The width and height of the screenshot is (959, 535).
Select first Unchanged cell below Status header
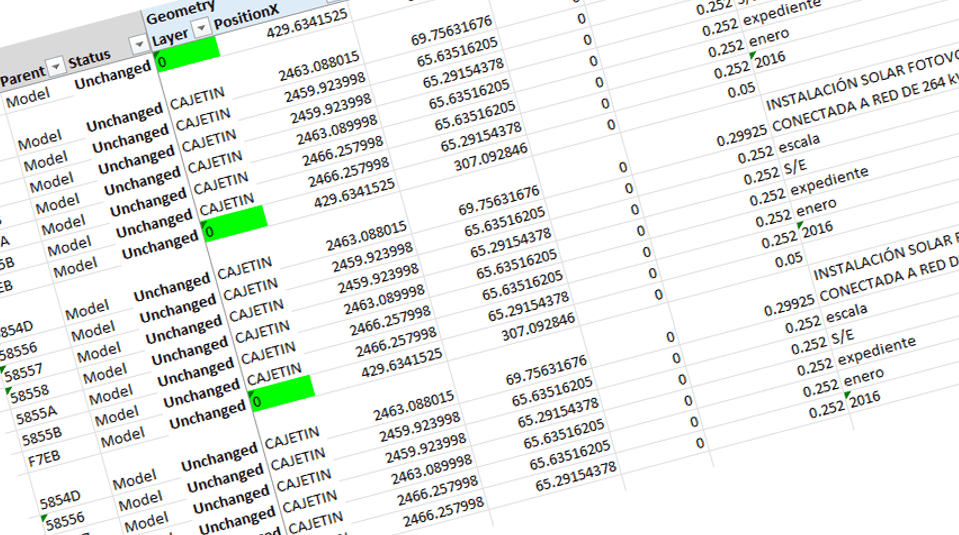[x=112, y=75]
